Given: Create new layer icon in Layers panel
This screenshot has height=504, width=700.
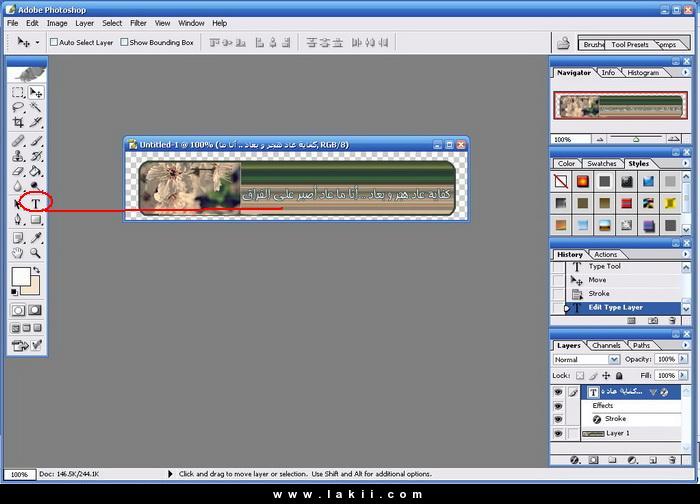Looking at the screenshot, I should pyautogui.click(x=653, y=460).
